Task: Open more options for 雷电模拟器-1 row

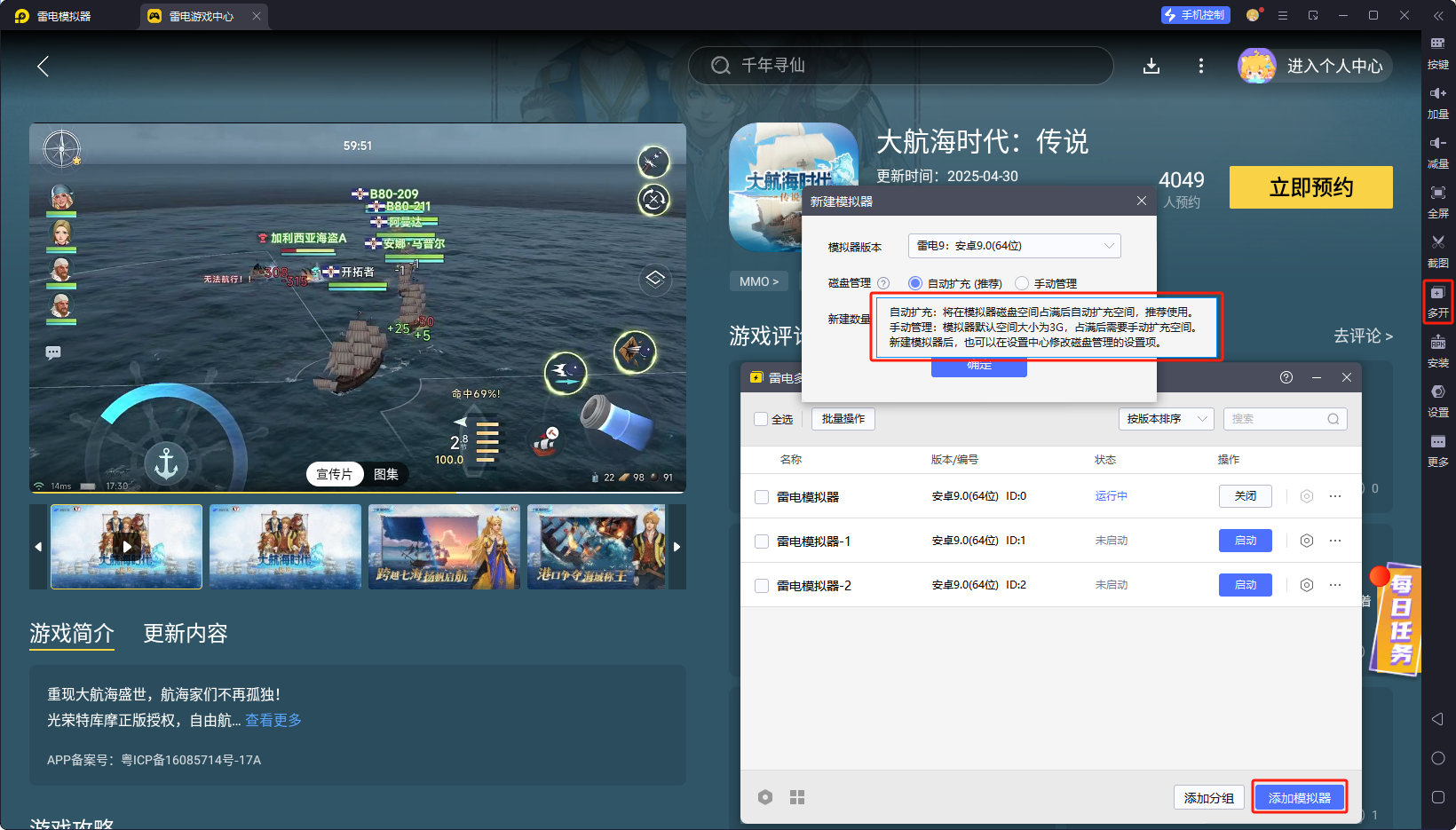Action: (1335, 541)
